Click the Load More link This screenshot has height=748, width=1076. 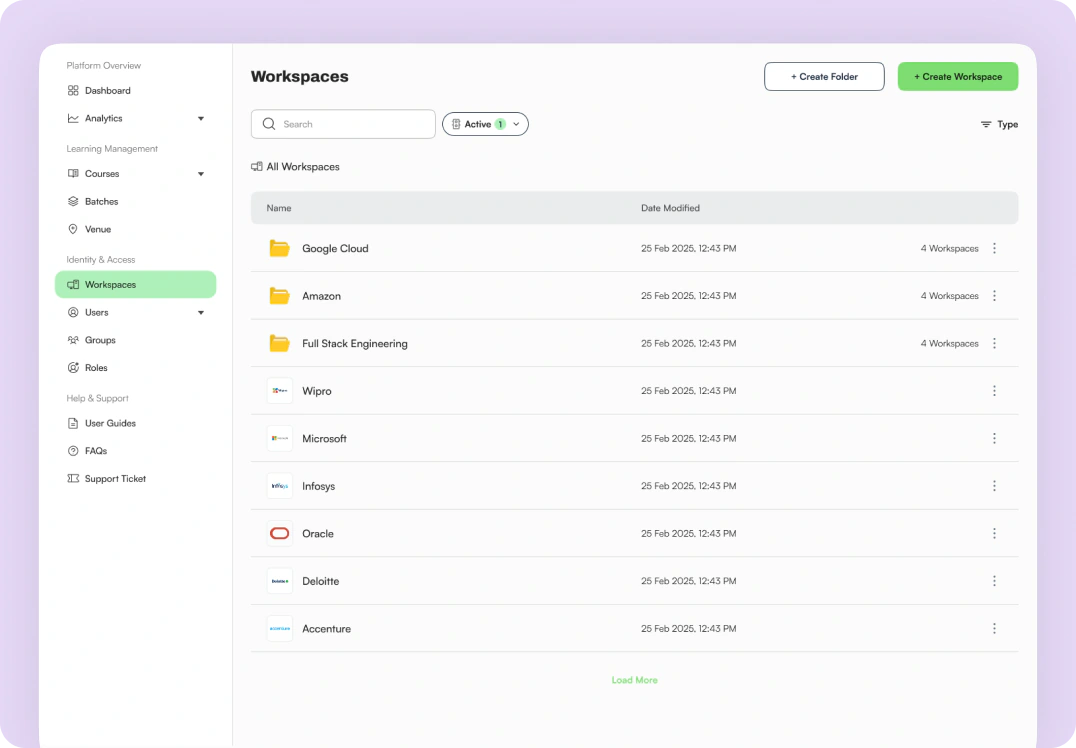coord(634,680)
